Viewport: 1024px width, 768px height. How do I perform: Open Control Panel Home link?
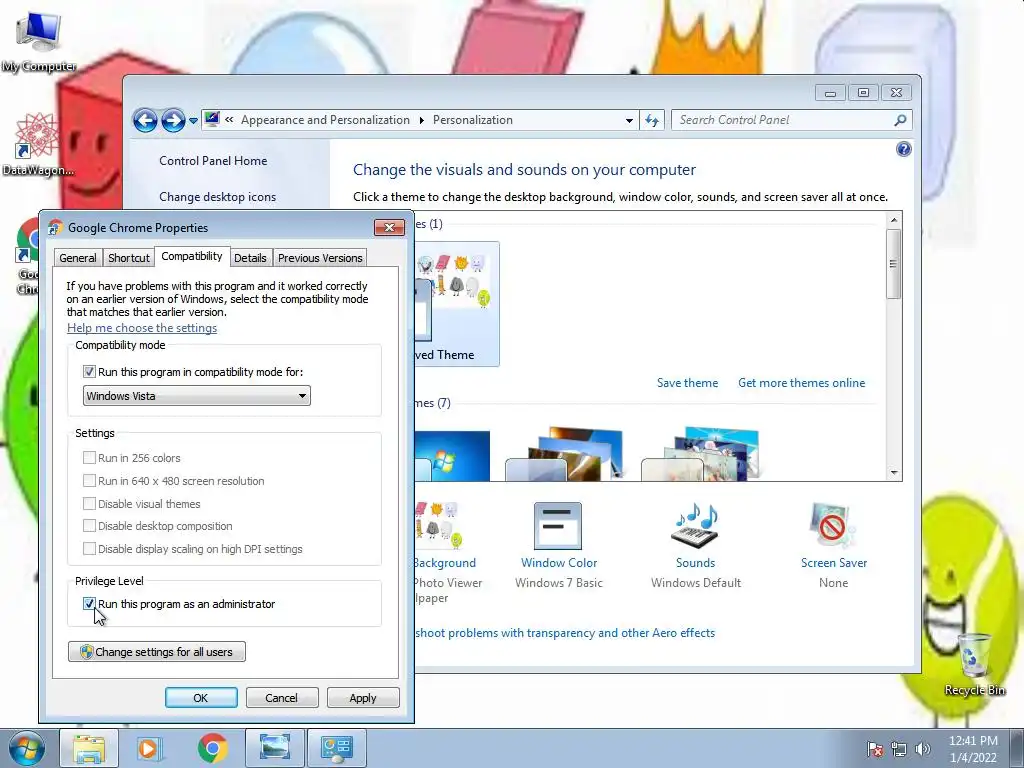213,161
